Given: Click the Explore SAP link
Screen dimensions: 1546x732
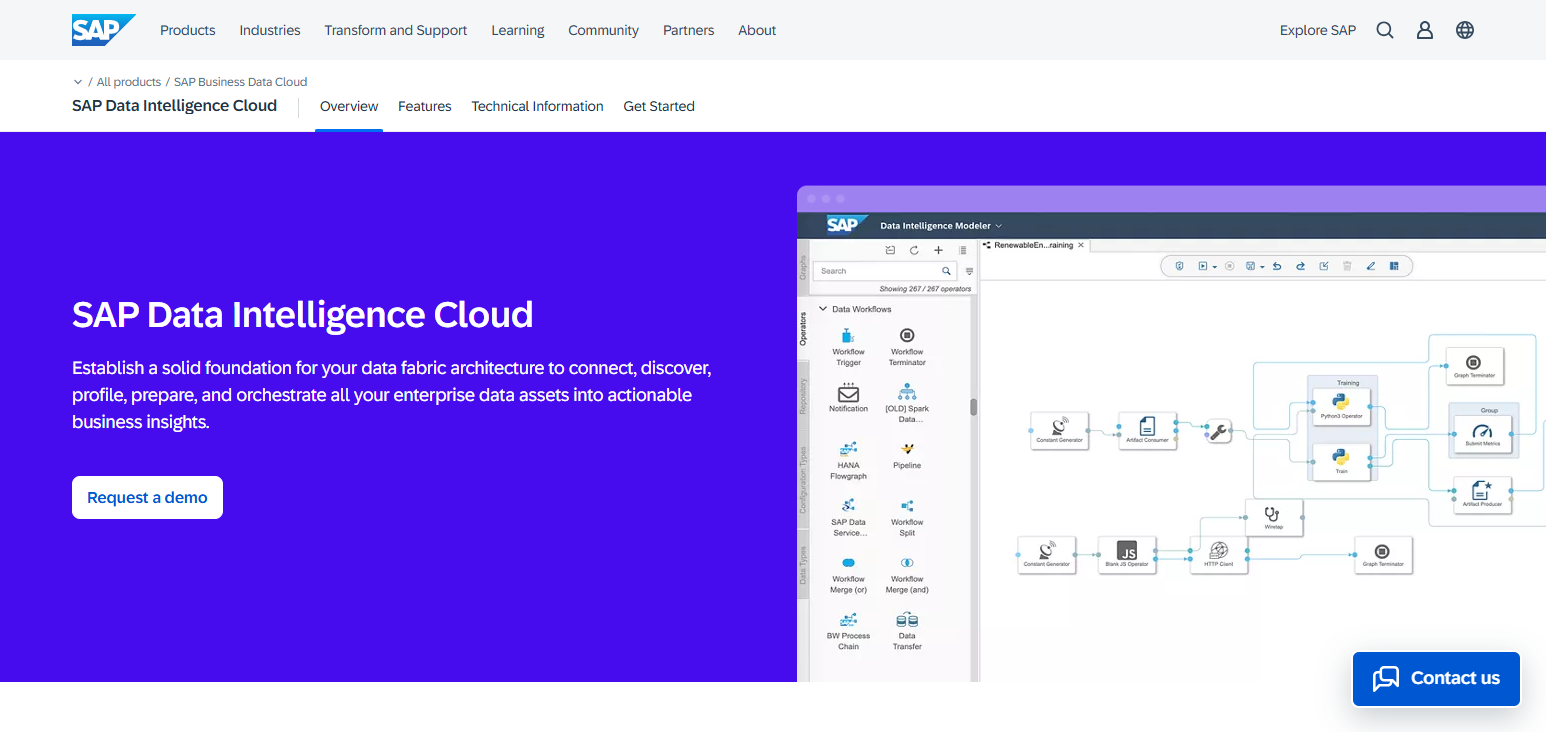Looking at the screenshot, I should 1318,30.
